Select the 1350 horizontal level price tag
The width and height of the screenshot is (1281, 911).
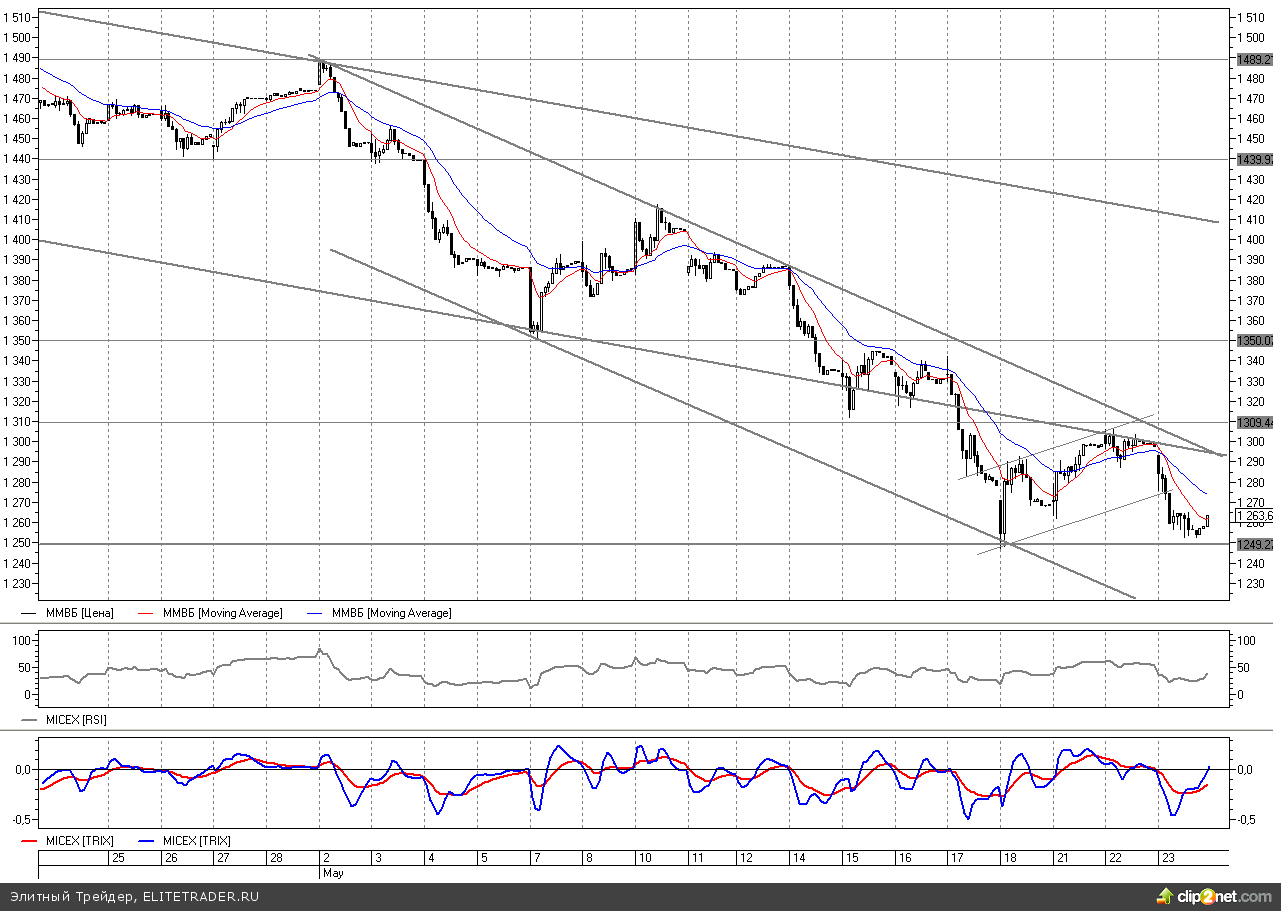pyautogui.click(x=1253, y=341)
